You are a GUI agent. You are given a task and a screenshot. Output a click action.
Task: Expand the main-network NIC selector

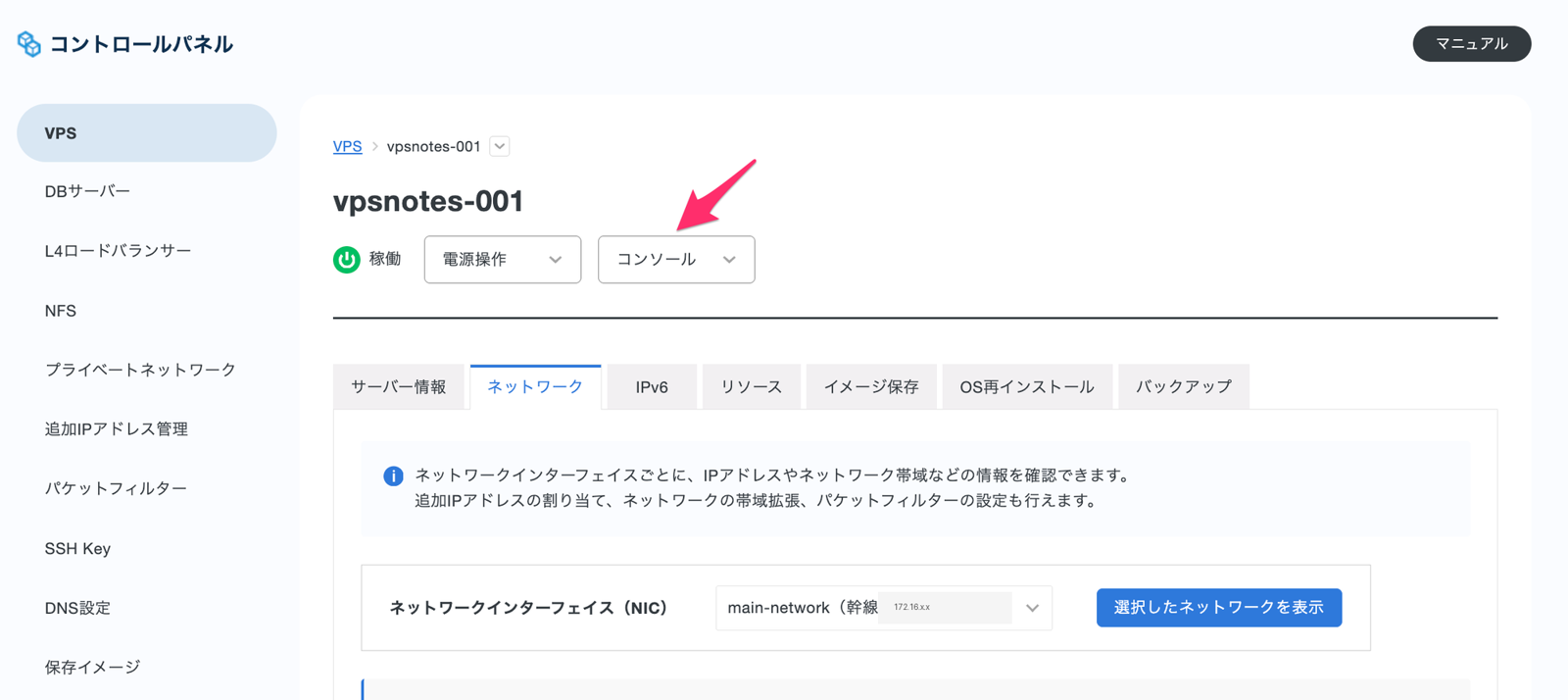884,608
